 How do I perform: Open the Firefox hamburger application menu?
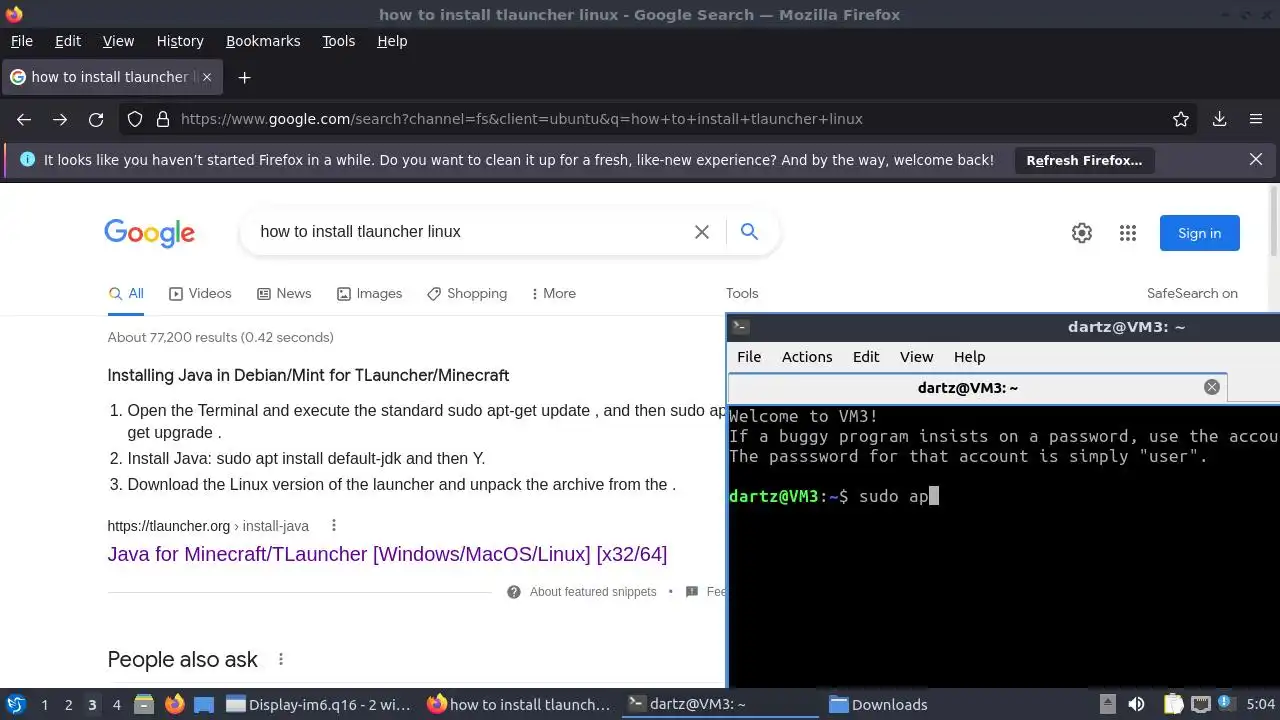point(1256,119)
